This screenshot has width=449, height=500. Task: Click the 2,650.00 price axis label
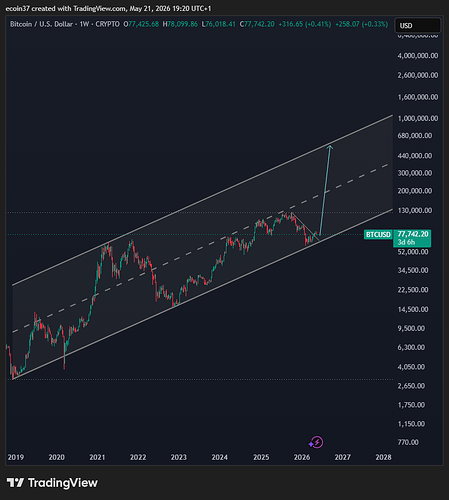(411, 386)
